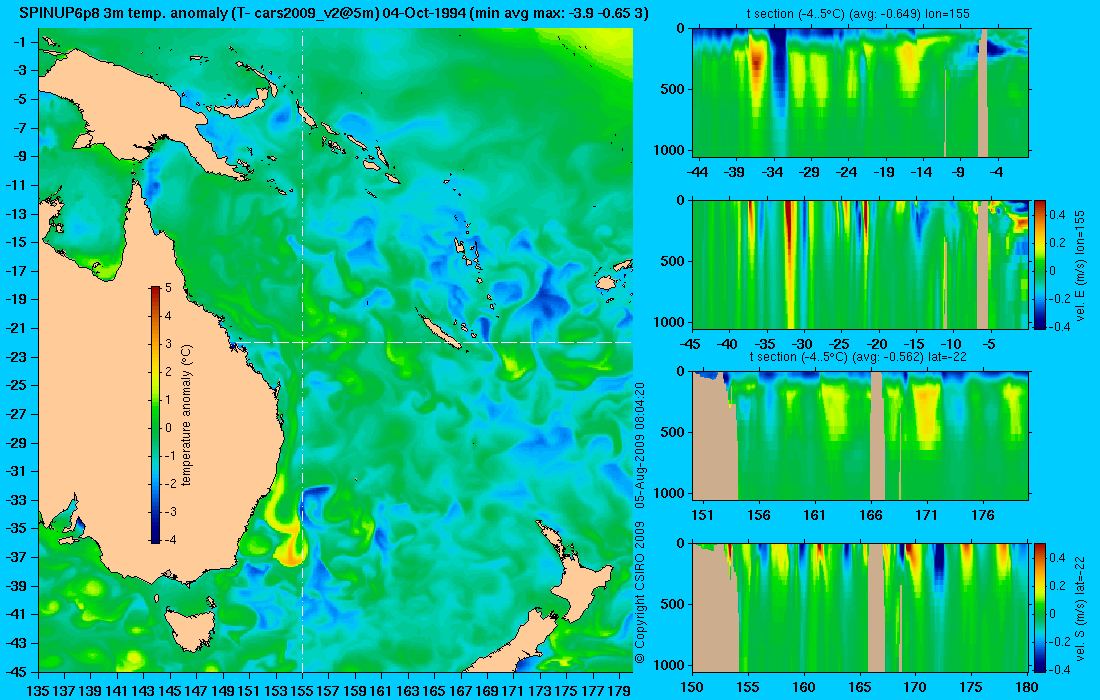The width and height of the screenshot is (1100, 700).
Task: Click the 't section (-4..5°C) (avg: -0.562) lat=-22' title
Action: click(858, 357)
